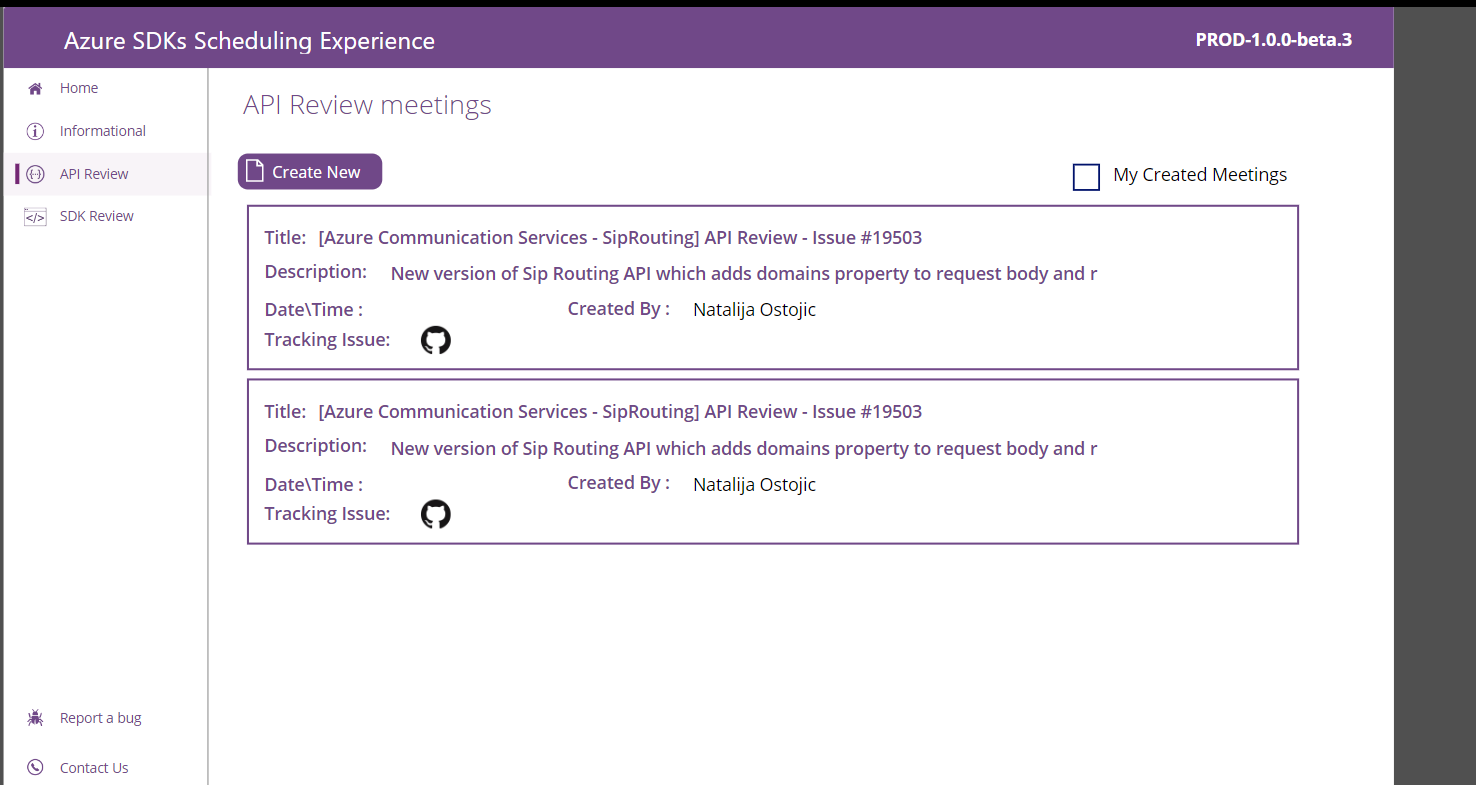Switch to the SDK Review section
The image size is (1476, 785).
click(96, 216)
